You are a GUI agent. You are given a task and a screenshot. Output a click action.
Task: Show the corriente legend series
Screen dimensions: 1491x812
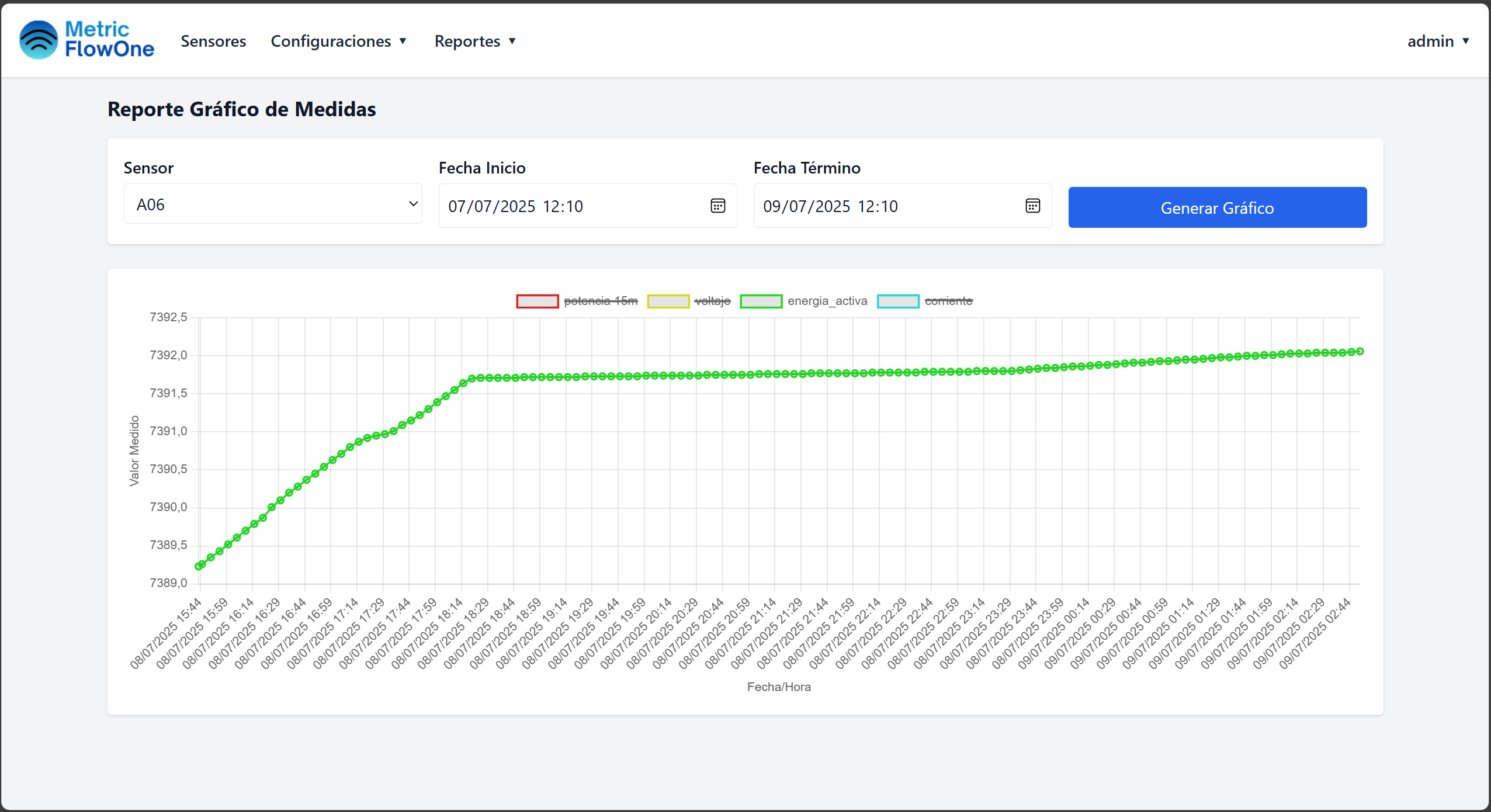pos(948,301)
